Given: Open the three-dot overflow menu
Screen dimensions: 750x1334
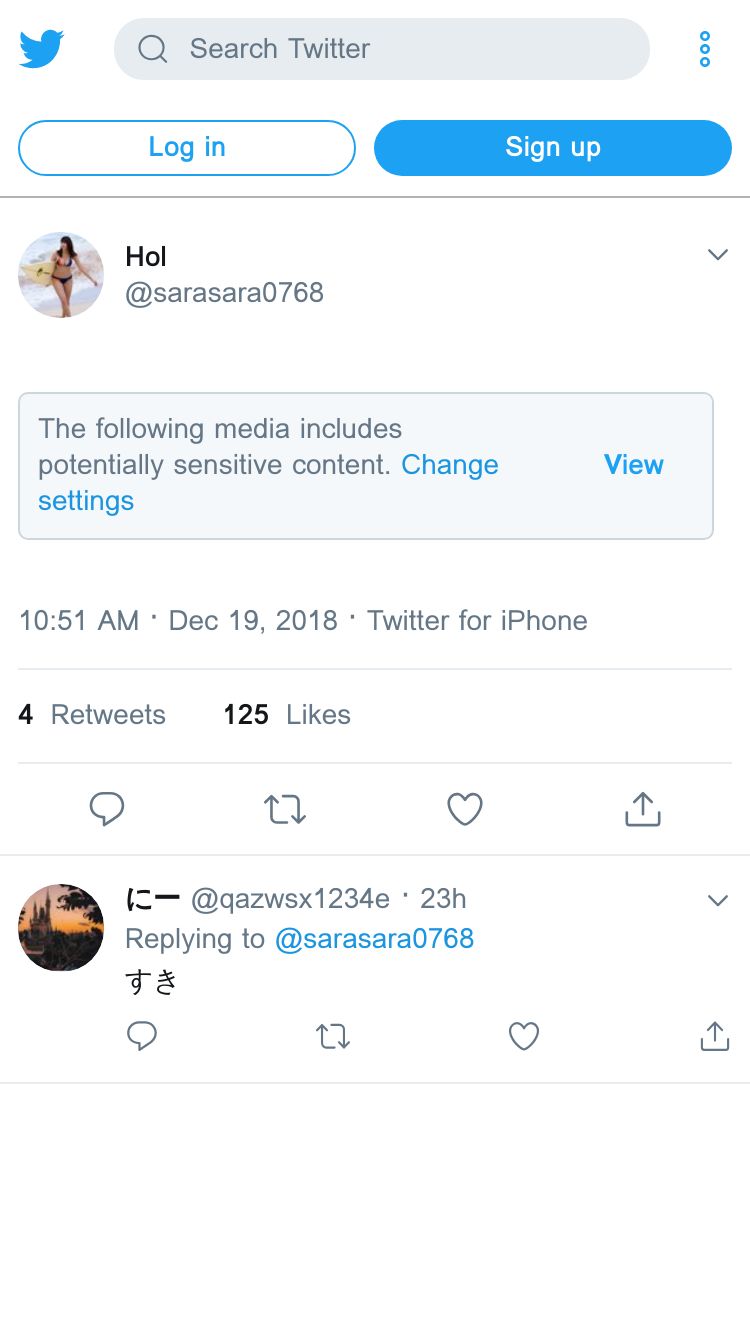Looking at the screenshot, I should click(x=705, y=49).
